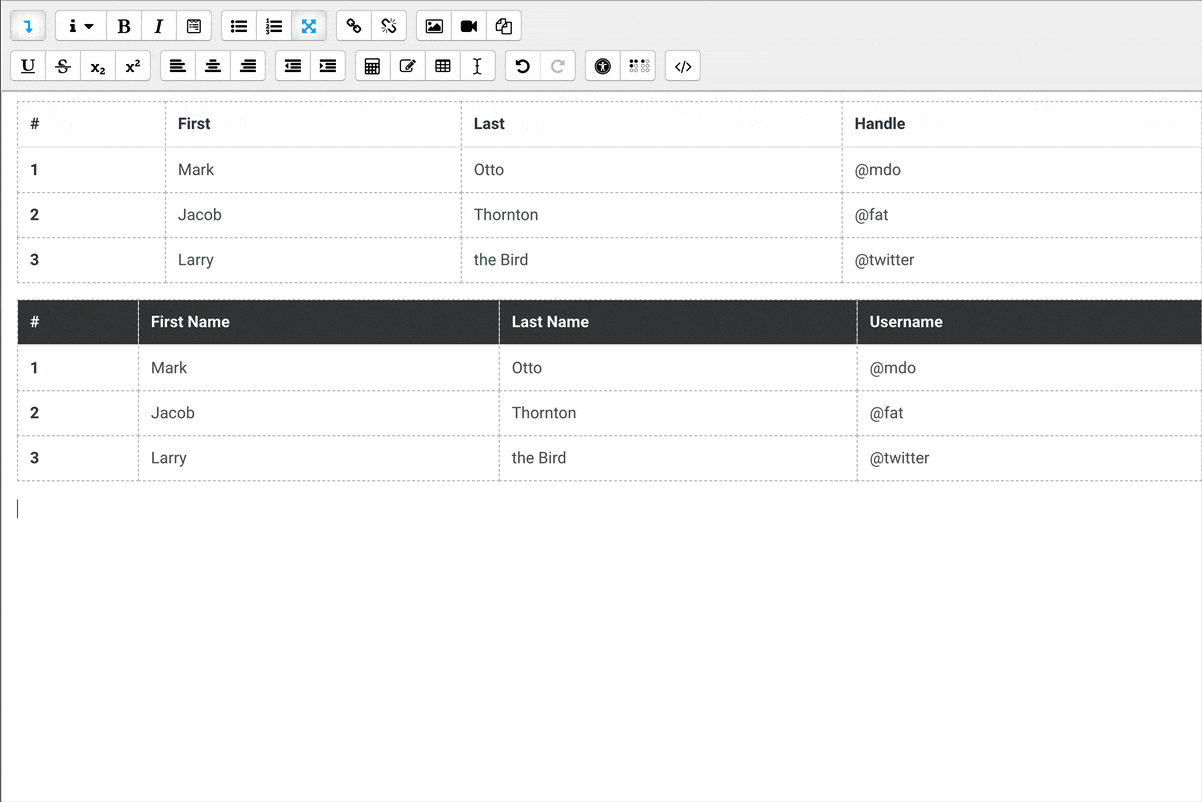The image size is (1202, 802).
Task: Open manage files icon
Action: (x=504, y=26)
